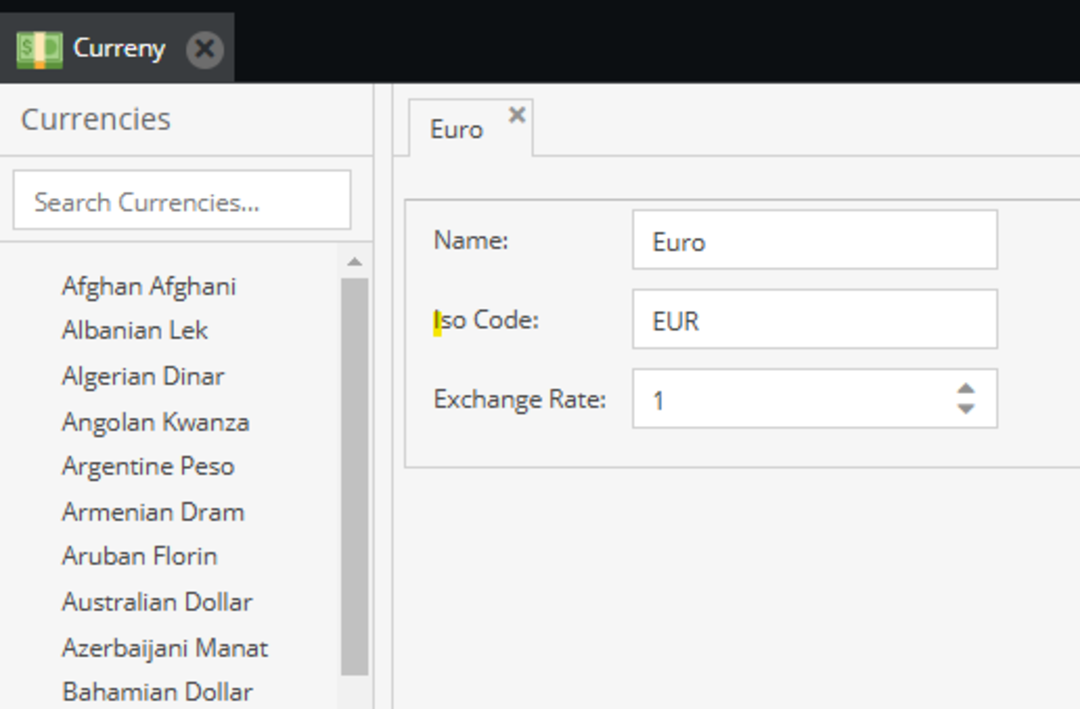1080x709 pixels.
Task: Click the Search Currencies field
Action: (x=182, y=201)
